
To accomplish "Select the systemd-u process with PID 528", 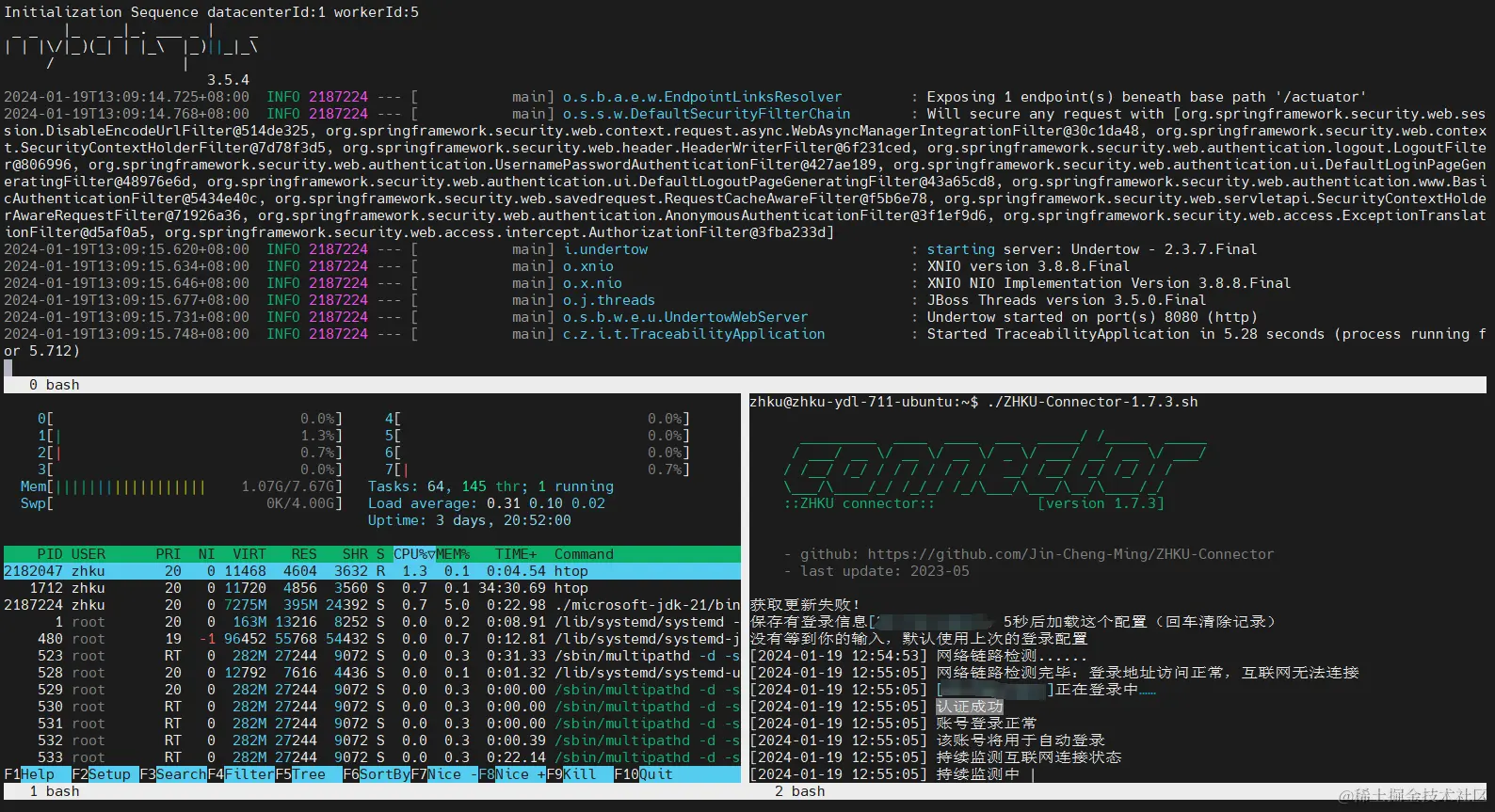I will point(372,673).
